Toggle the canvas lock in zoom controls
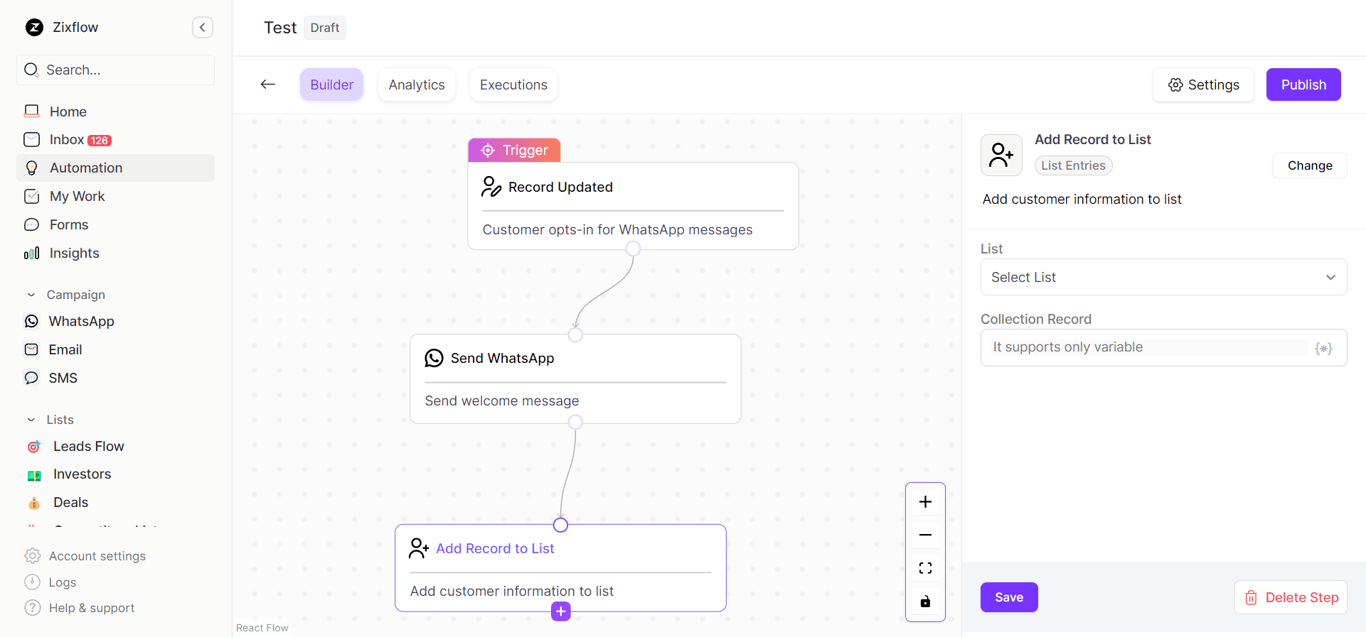 [x=925, y=601]
